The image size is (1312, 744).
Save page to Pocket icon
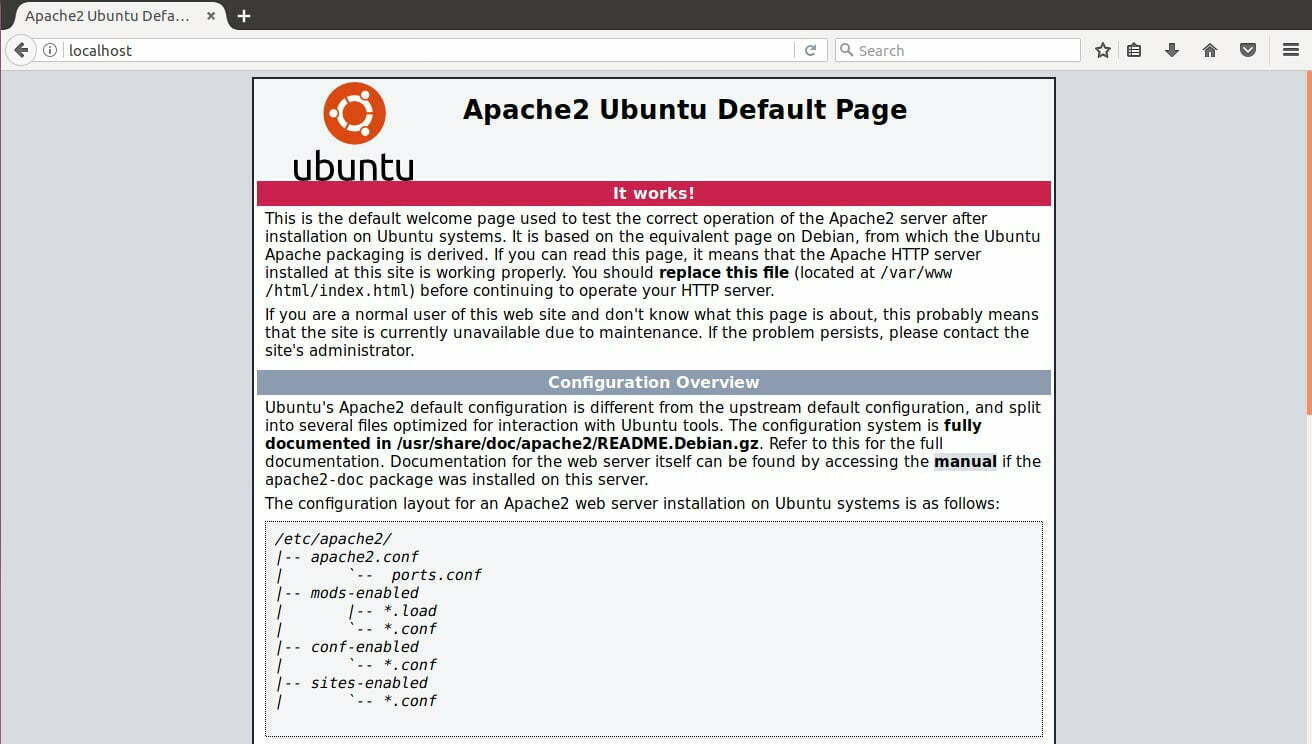coord(1248,50)
